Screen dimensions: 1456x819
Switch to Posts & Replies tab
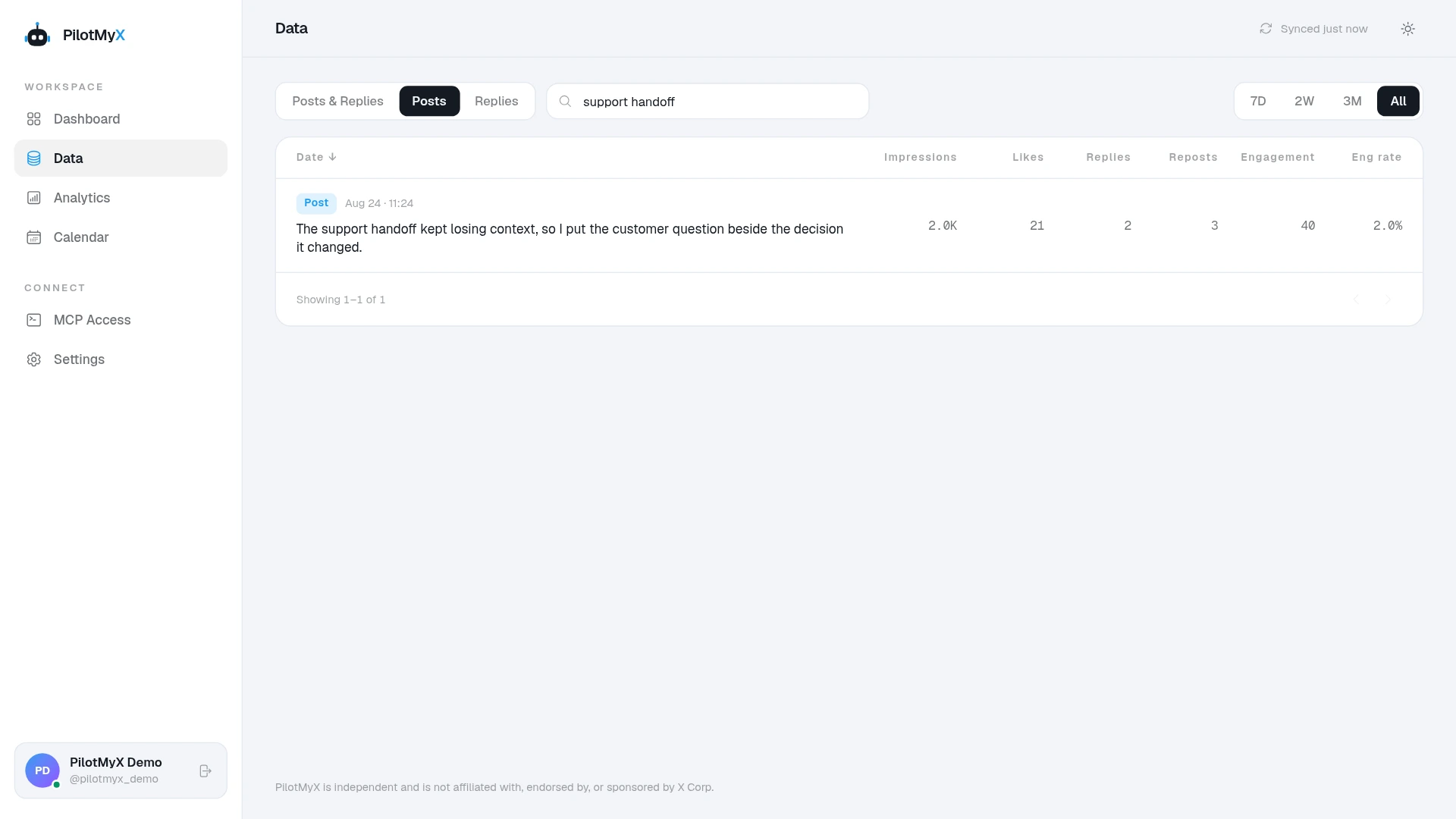coord(337,101)
